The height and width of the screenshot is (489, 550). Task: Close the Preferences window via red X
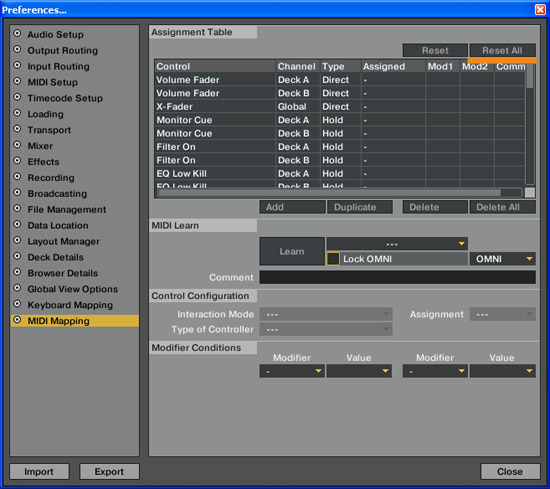(x=540, y=9)
